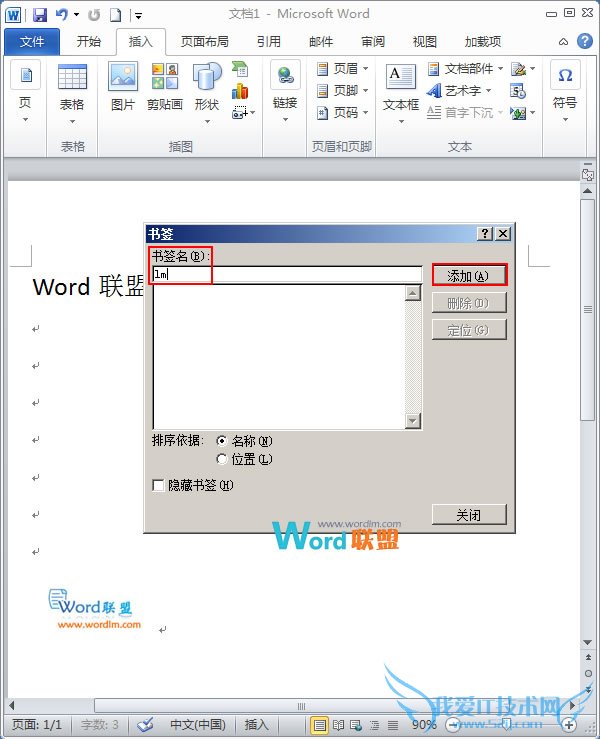The image size is (600, 739).
Task: Switch to the 审阅 ribbon tab
Action: pyautogui.click(x=373, y=42)
